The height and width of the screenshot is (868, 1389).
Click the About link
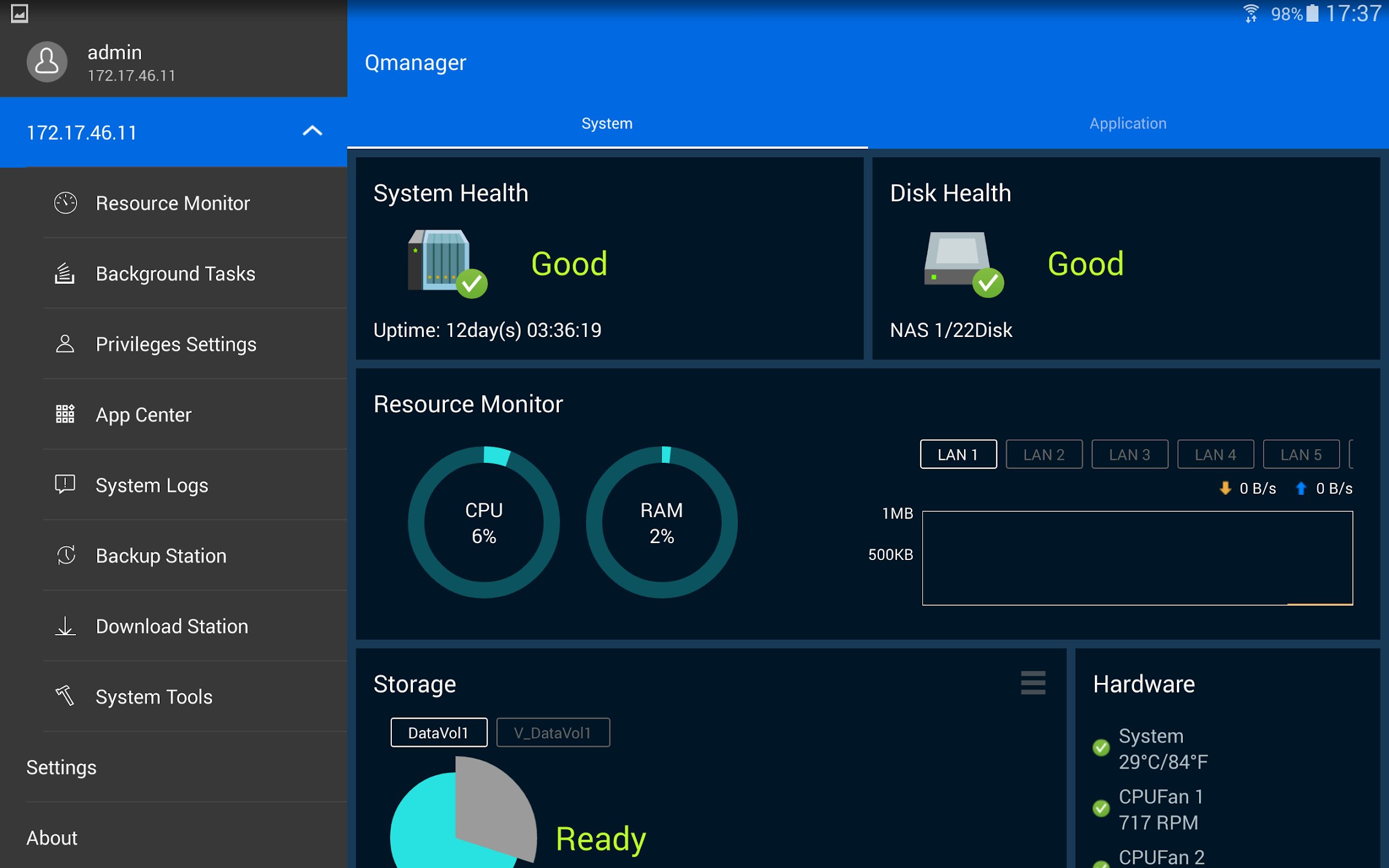[52, 837]
